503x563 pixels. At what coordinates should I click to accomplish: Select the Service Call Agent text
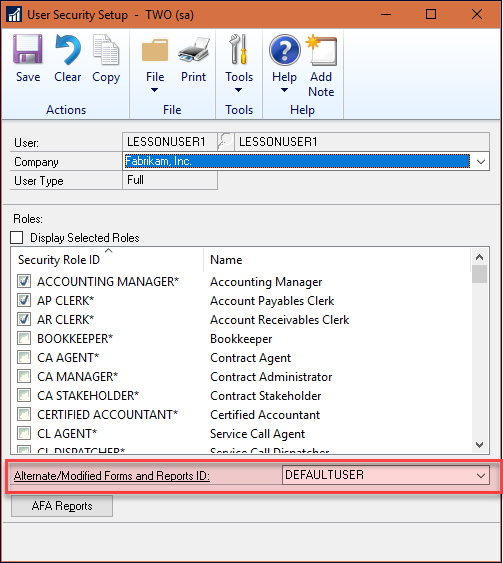click(x=257, y=434)
